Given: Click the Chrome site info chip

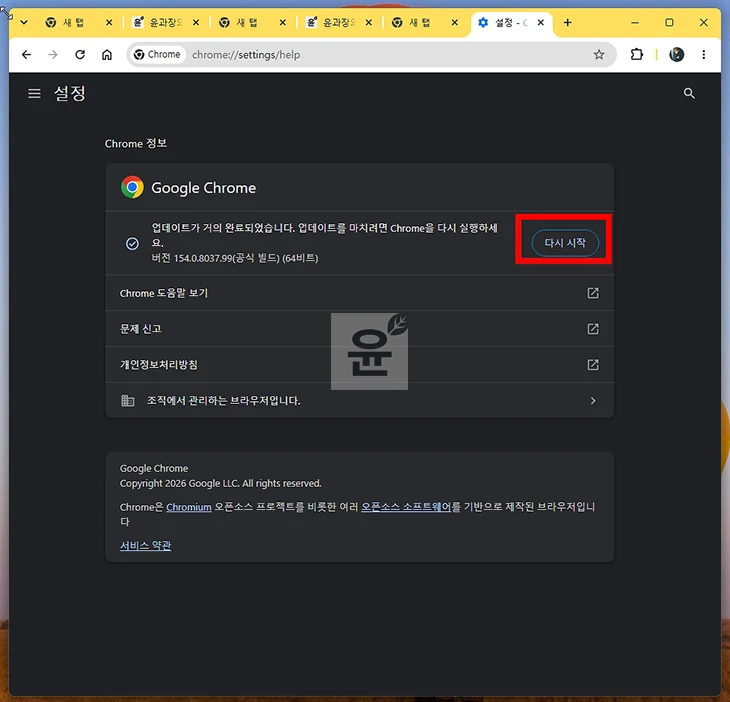Looking at the screenshot, I should pyautogui.click(x=157, y=54).
